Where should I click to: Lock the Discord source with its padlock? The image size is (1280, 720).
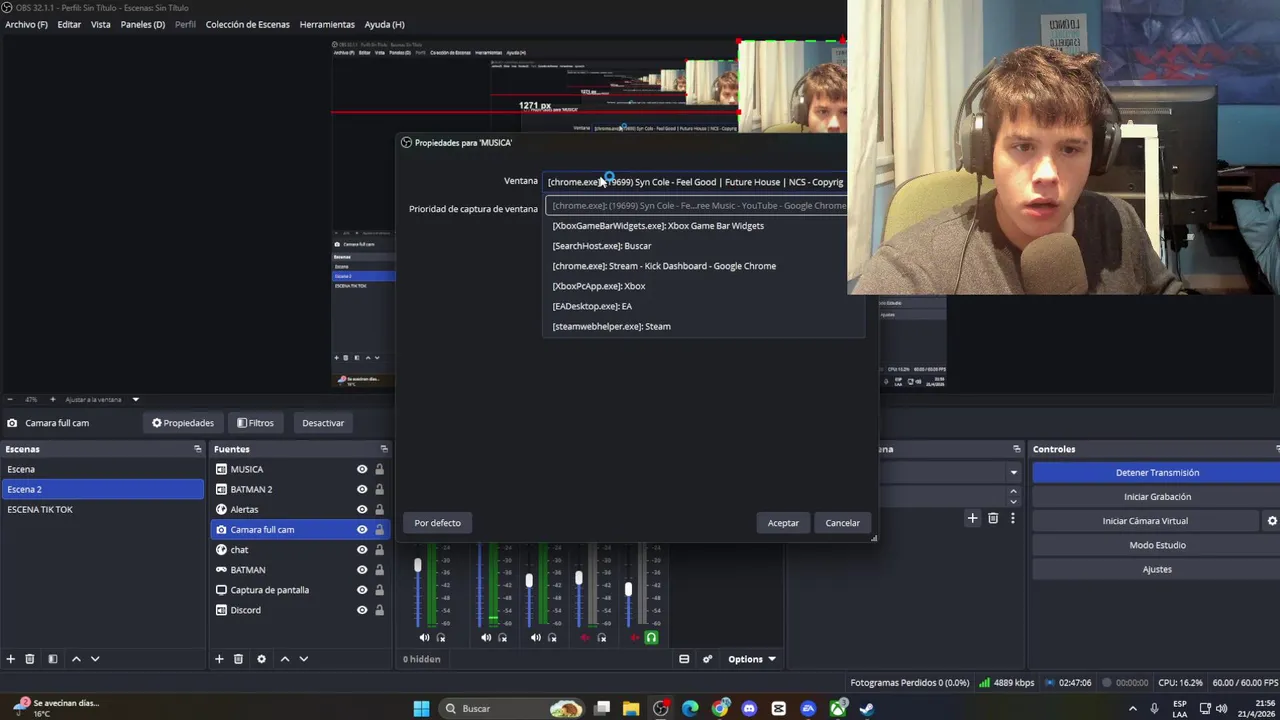(x=379, y=610)
